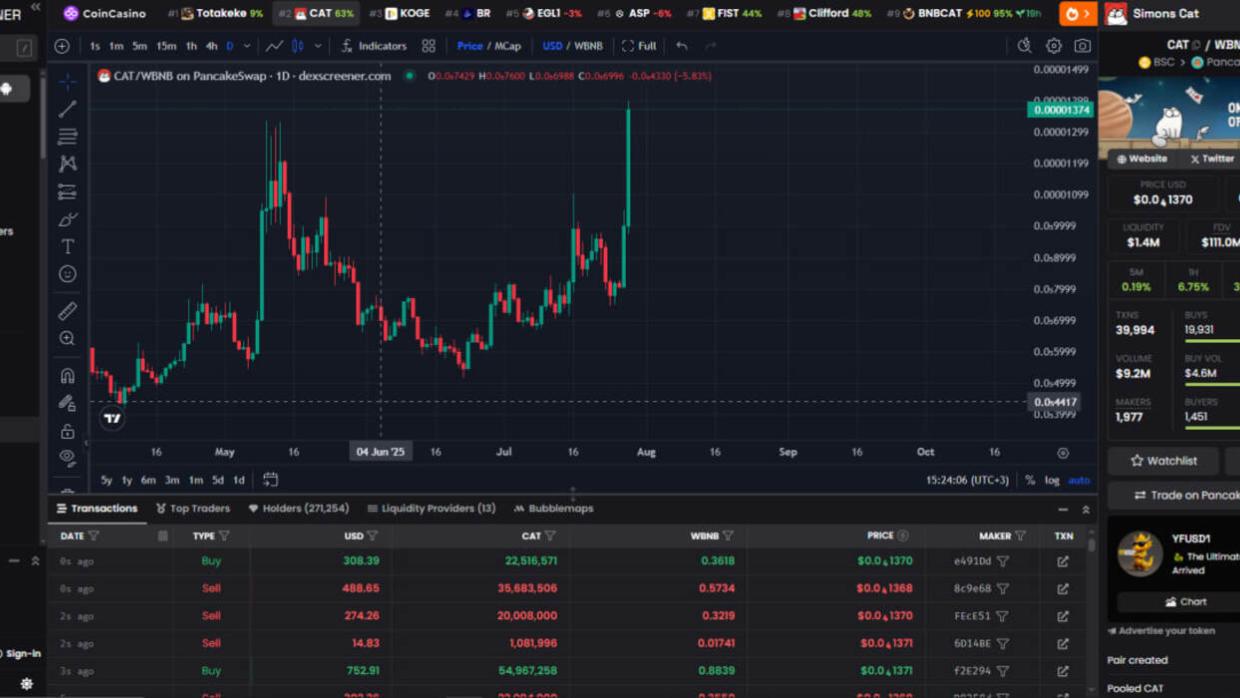Set chart interval to 4h
Screen dimensions: 1240x698
pos(211,46)
